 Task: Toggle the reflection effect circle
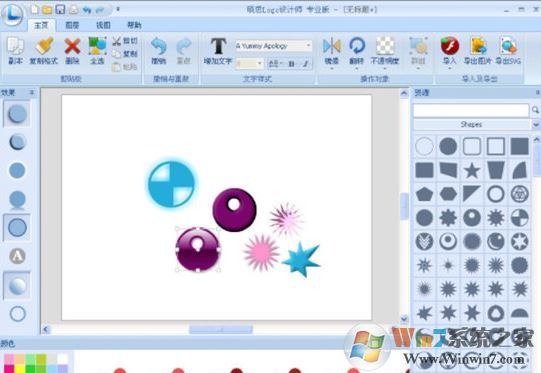pyautogui.click(x=17, y=199)
